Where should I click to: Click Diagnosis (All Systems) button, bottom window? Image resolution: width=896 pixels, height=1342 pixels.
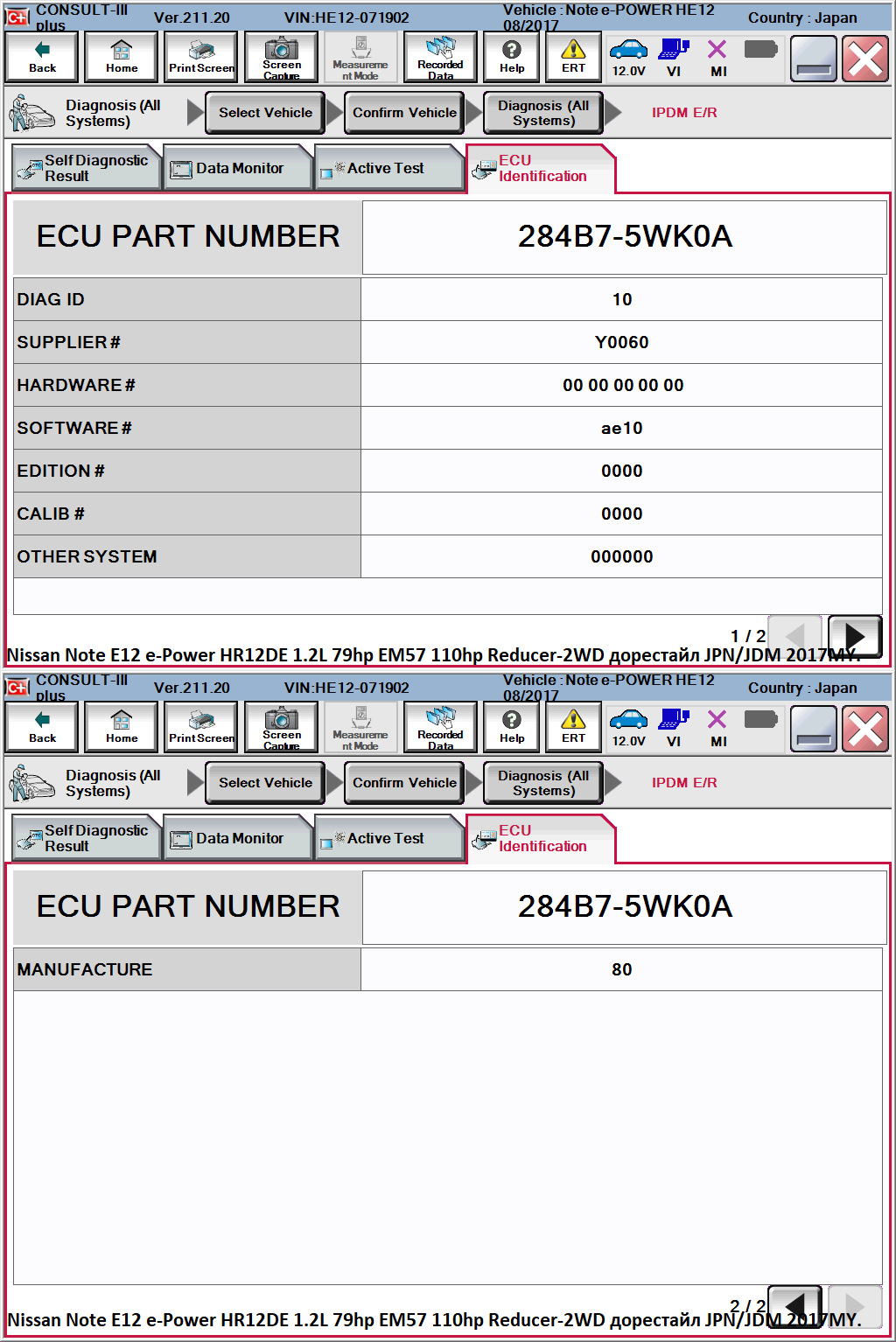tap(543, 783)
